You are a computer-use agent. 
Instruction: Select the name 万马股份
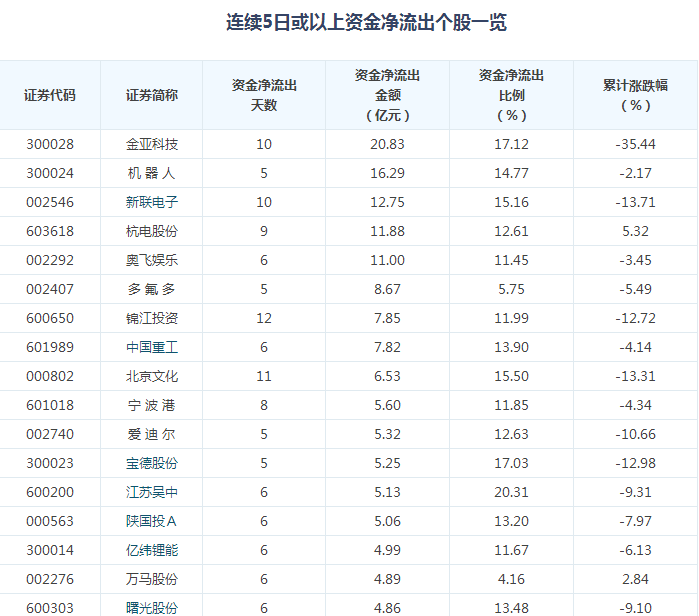click(152, 579)
